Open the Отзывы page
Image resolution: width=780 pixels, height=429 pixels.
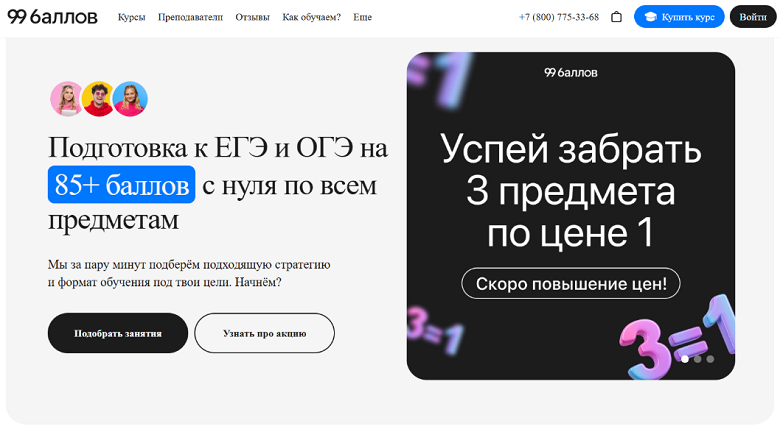tap(253, 17)
